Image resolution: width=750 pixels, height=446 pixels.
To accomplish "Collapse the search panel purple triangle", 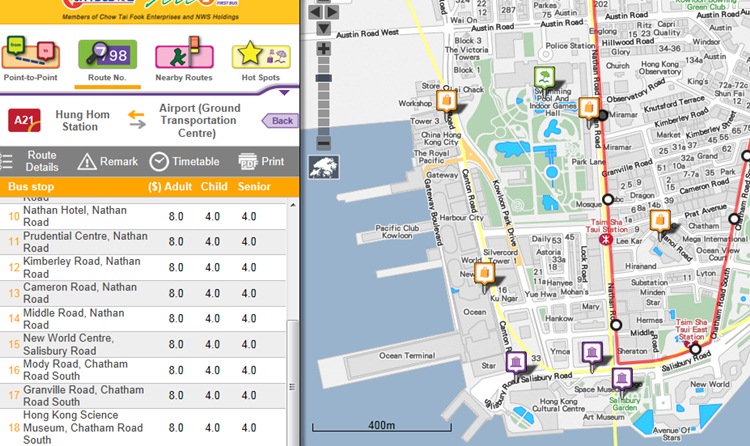I will click(x=284, y=93).
